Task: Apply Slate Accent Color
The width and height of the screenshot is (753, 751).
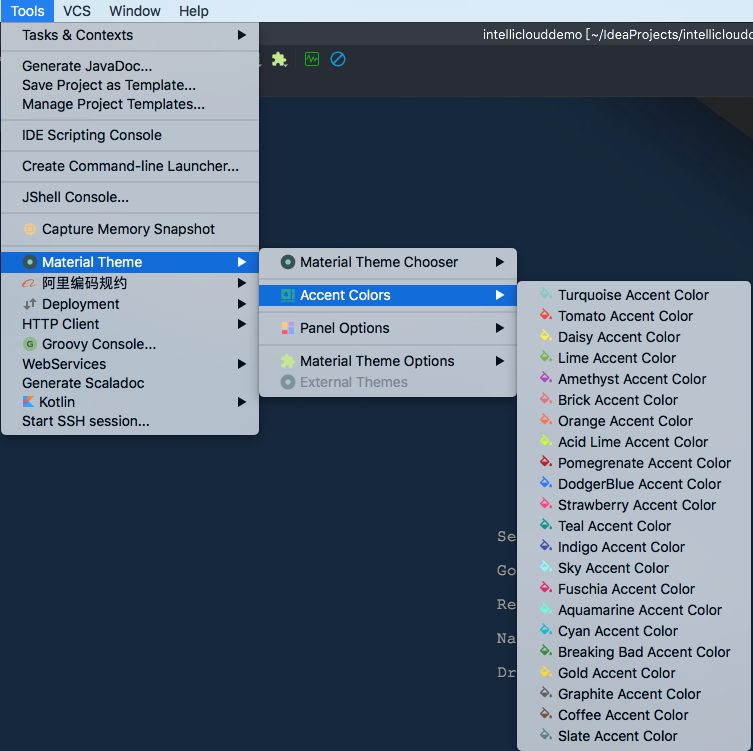Action: pos(634,736)
